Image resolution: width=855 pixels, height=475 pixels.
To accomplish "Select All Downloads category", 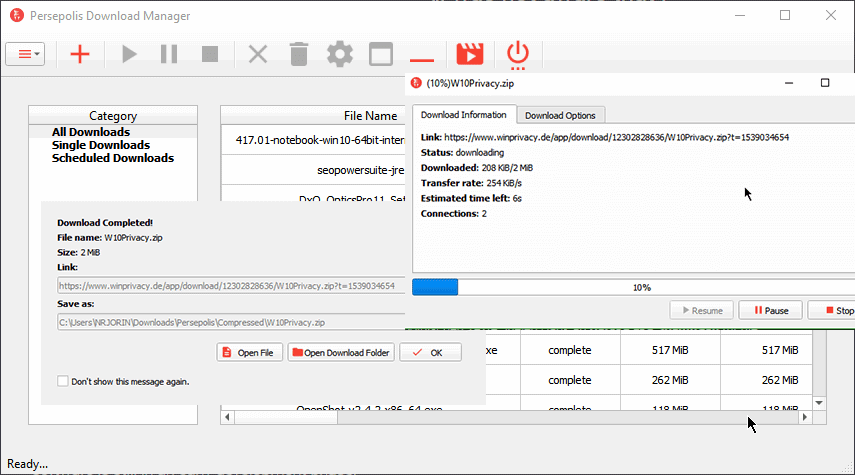I will (91, 132).
